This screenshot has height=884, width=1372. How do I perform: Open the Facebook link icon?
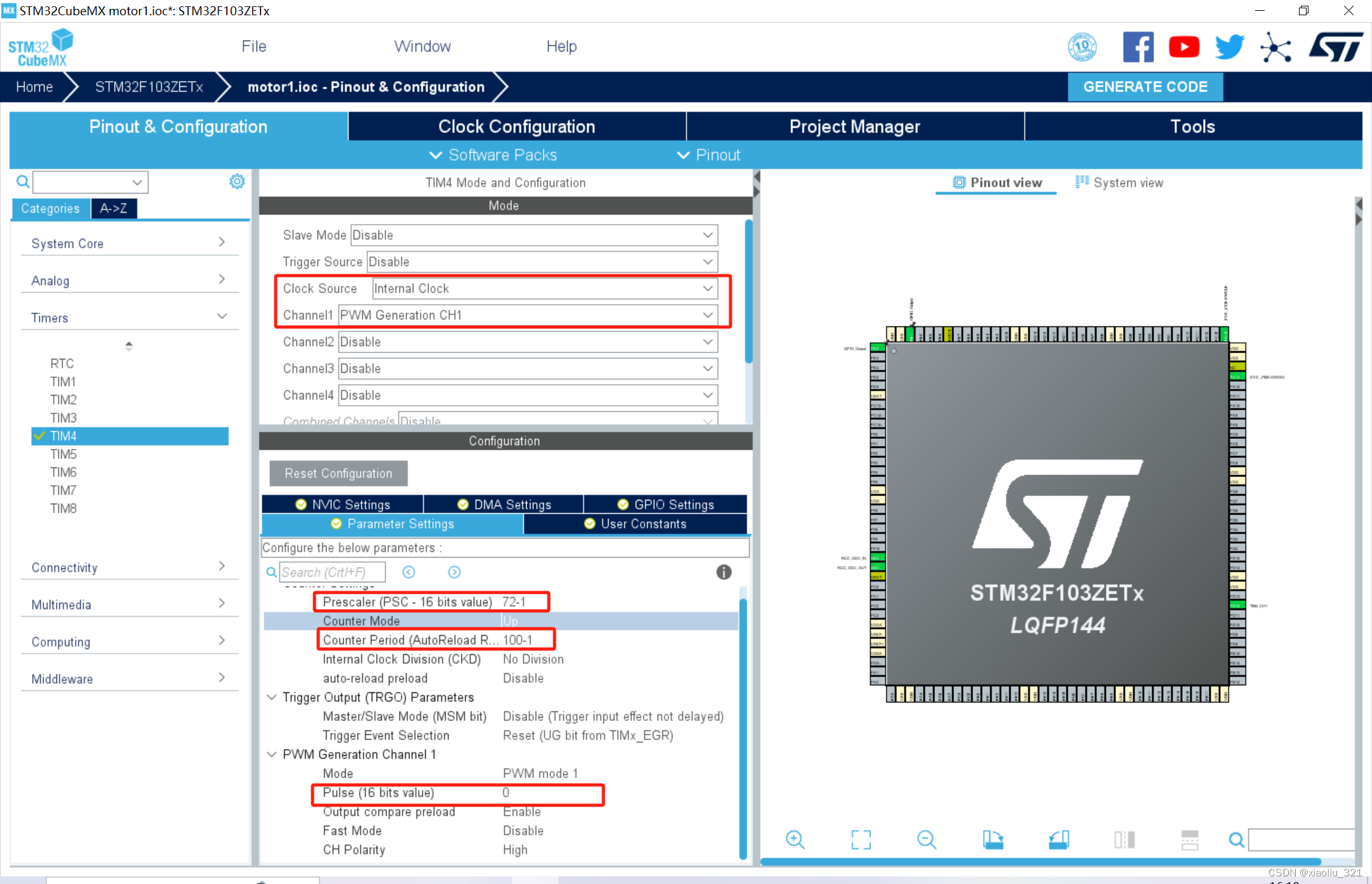[x=1138, y=46]
